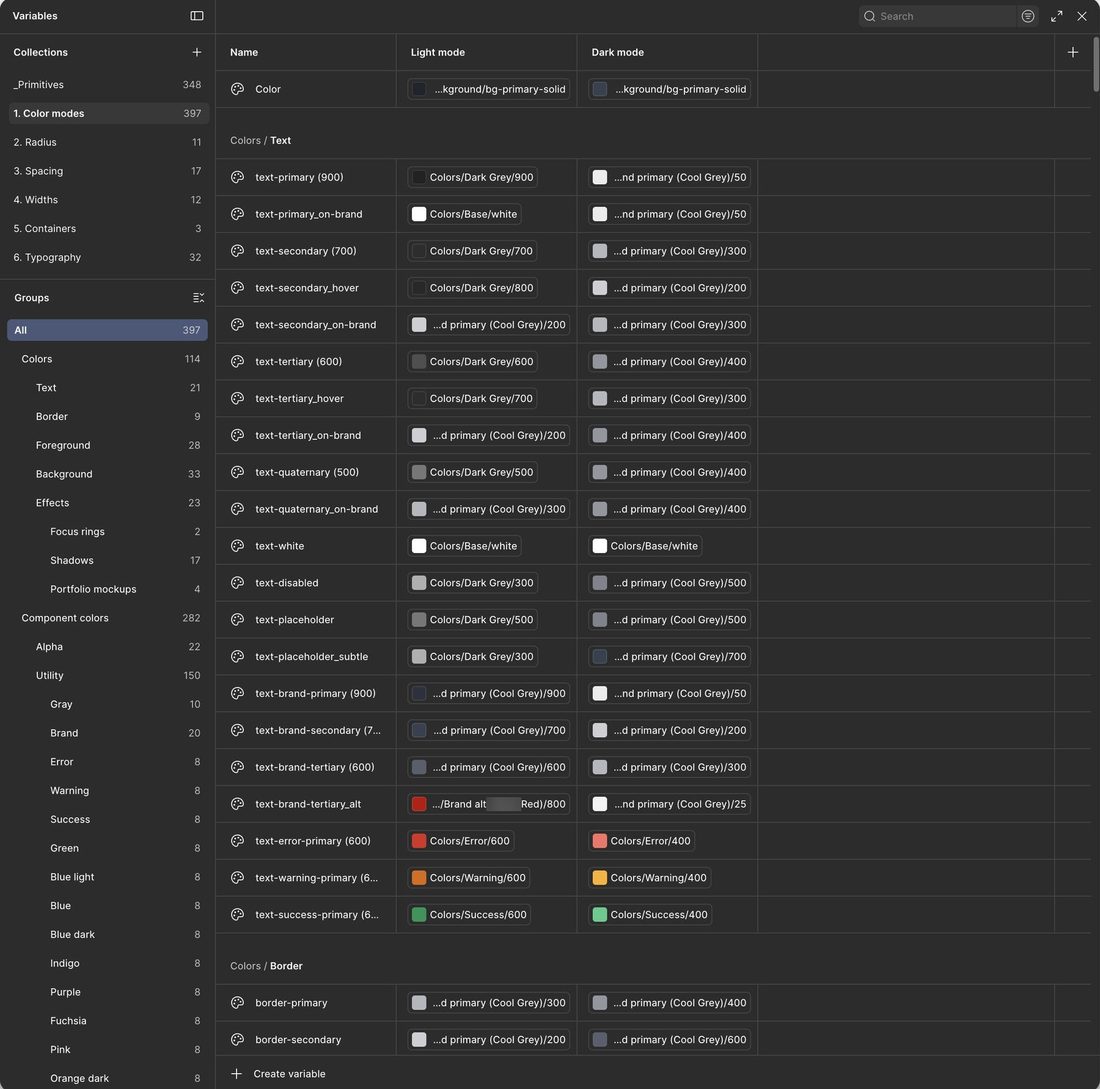Select the Fuchsia group

pos(107,1020)
